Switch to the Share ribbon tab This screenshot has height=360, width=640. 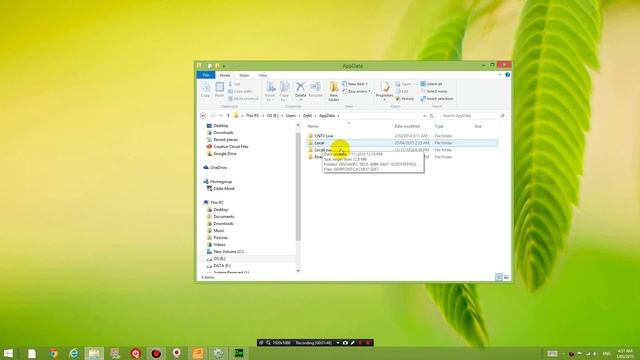point(244,76)
